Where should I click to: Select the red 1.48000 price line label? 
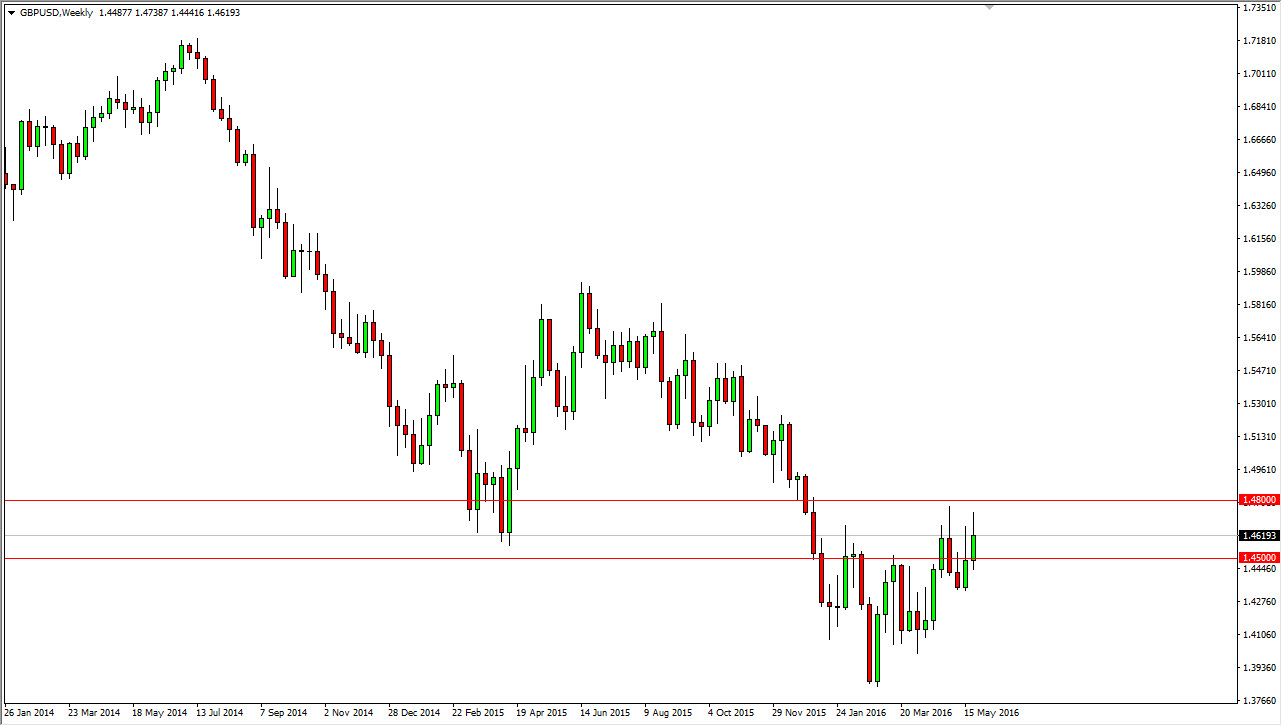click(x=1258, y=499)
